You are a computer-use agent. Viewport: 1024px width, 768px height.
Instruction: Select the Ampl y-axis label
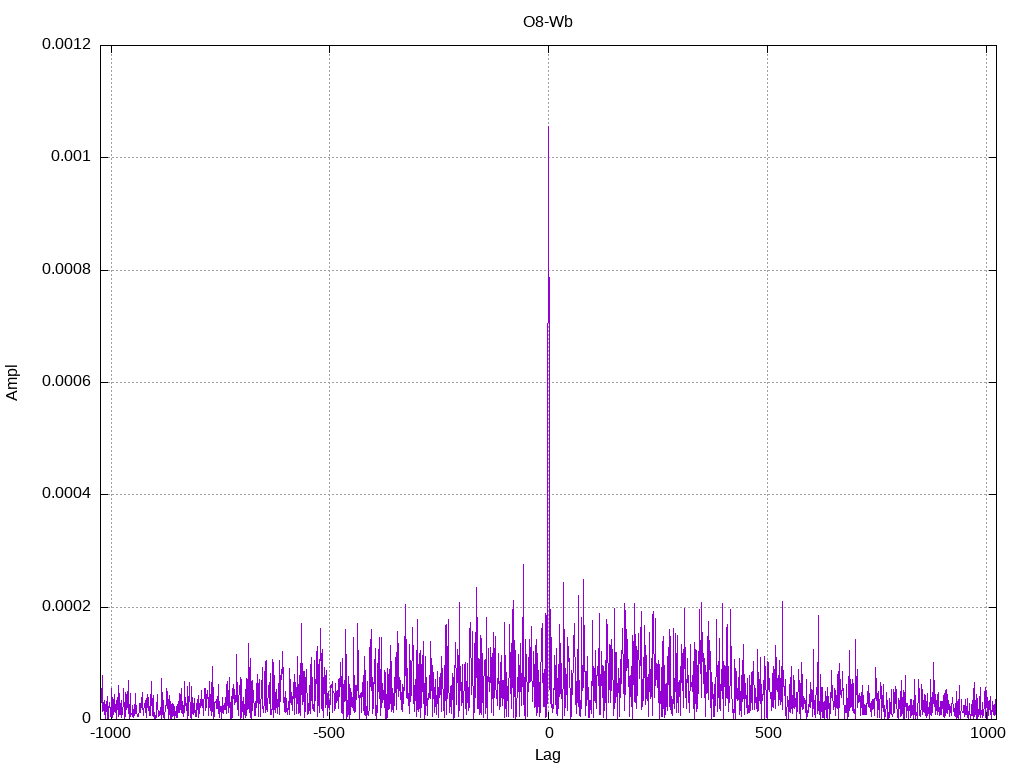(12, 383)
